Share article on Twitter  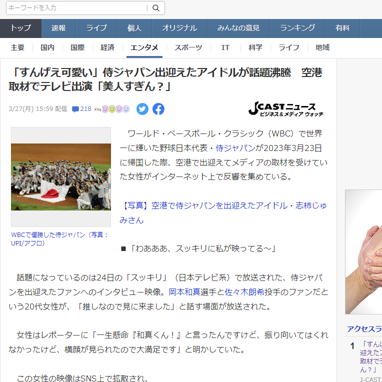[x=142, y=109]
